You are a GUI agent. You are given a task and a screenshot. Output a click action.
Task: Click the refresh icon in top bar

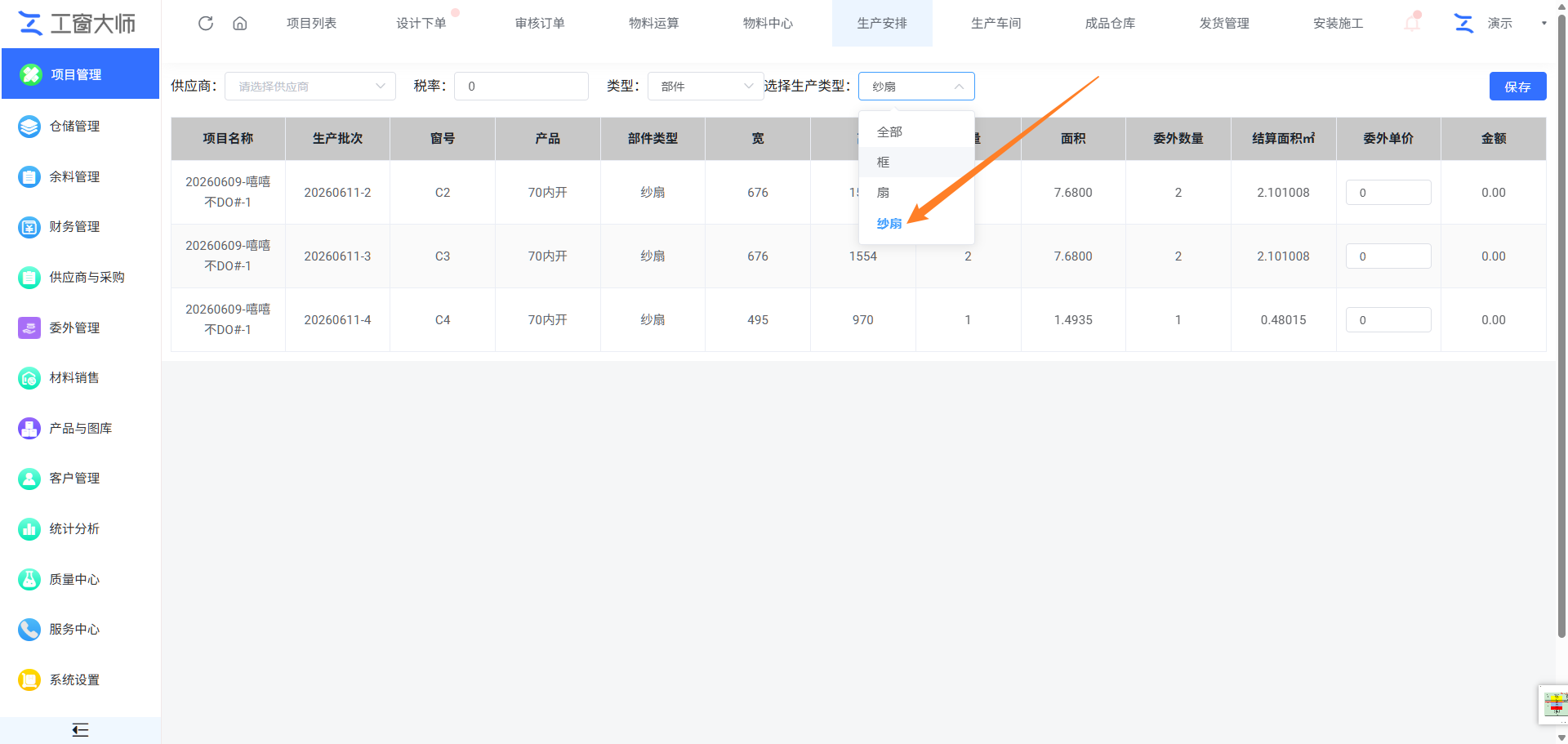[206, 23]
